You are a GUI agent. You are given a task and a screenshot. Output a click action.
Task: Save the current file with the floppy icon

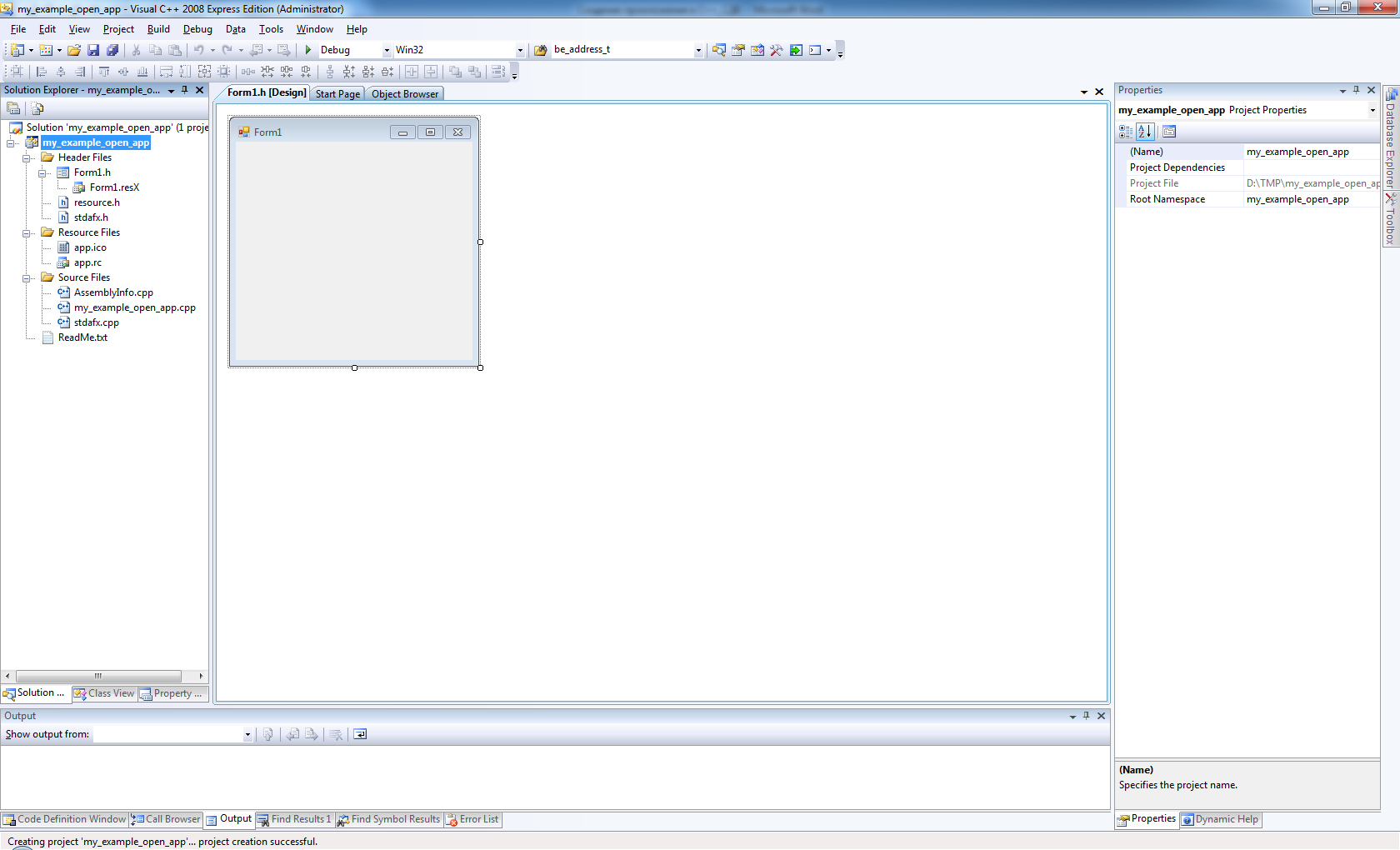93,50
